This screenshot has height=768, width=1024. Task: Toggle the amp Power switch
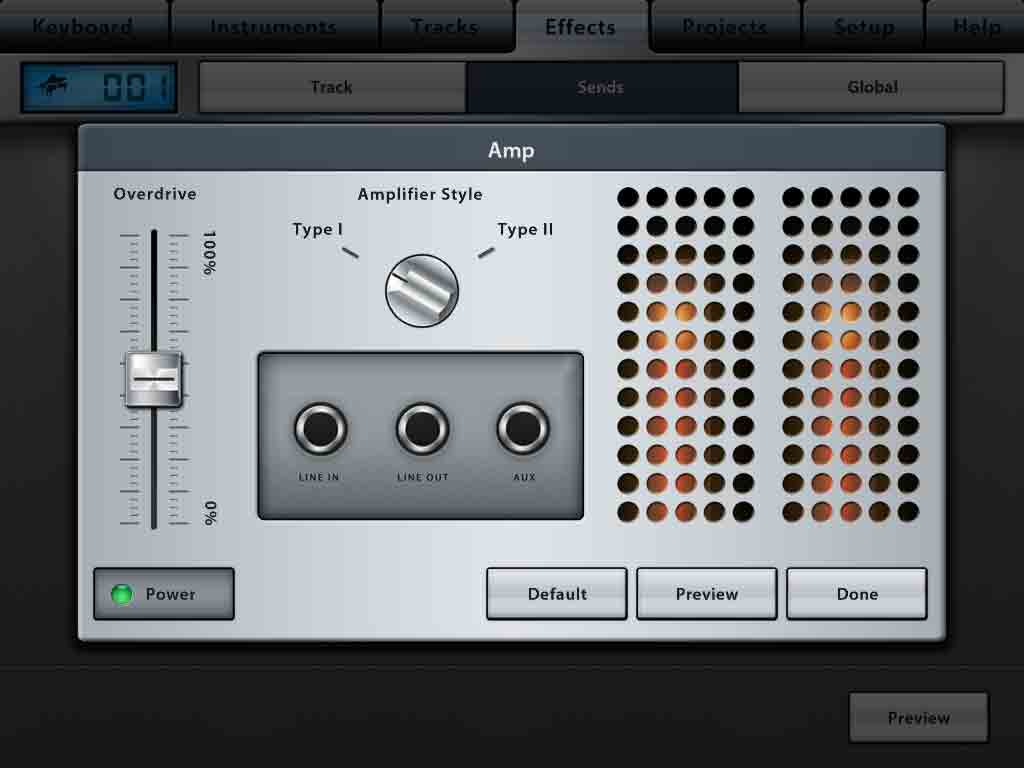163,593
